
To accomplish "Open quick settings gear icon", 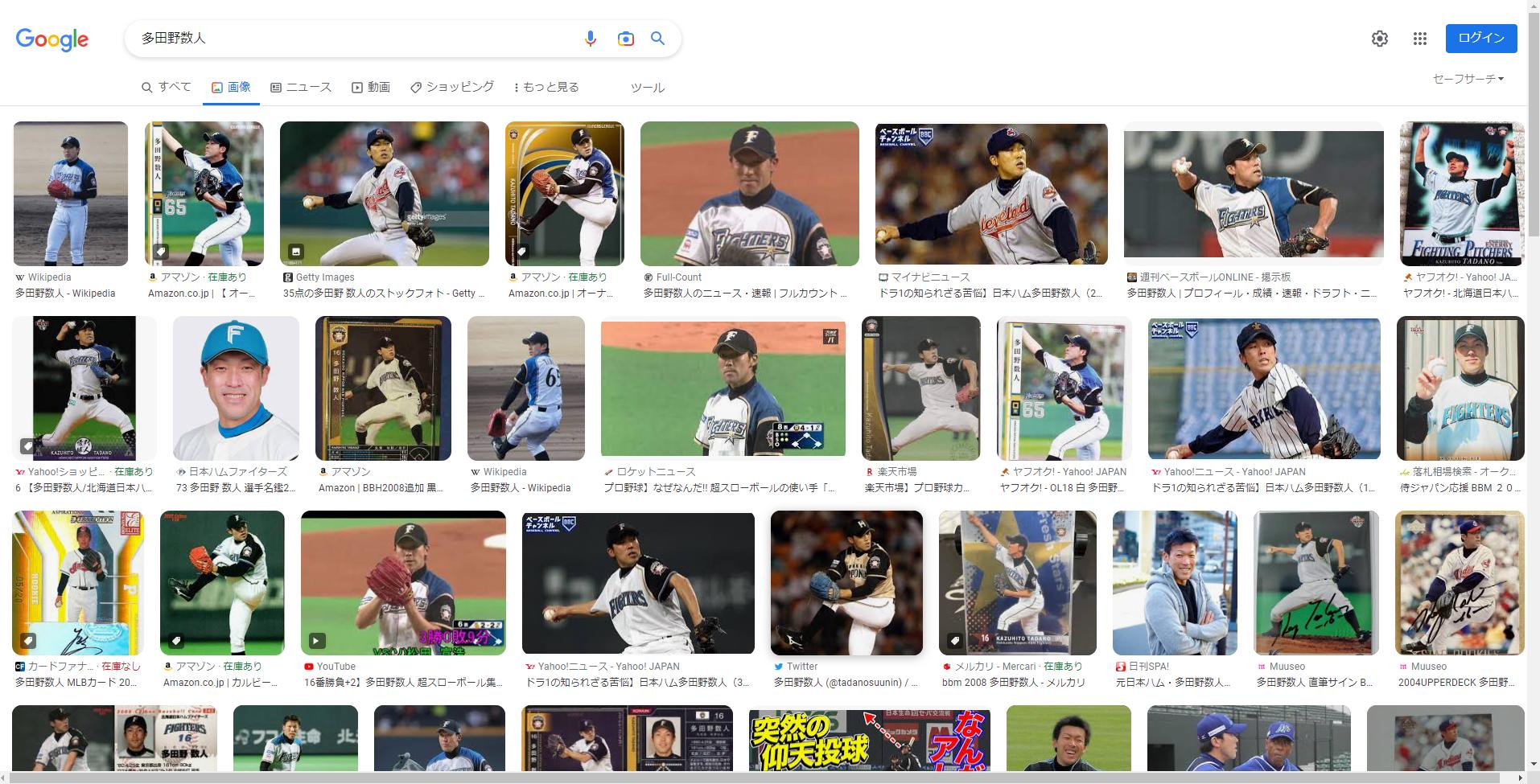I will coord(1380,39).
